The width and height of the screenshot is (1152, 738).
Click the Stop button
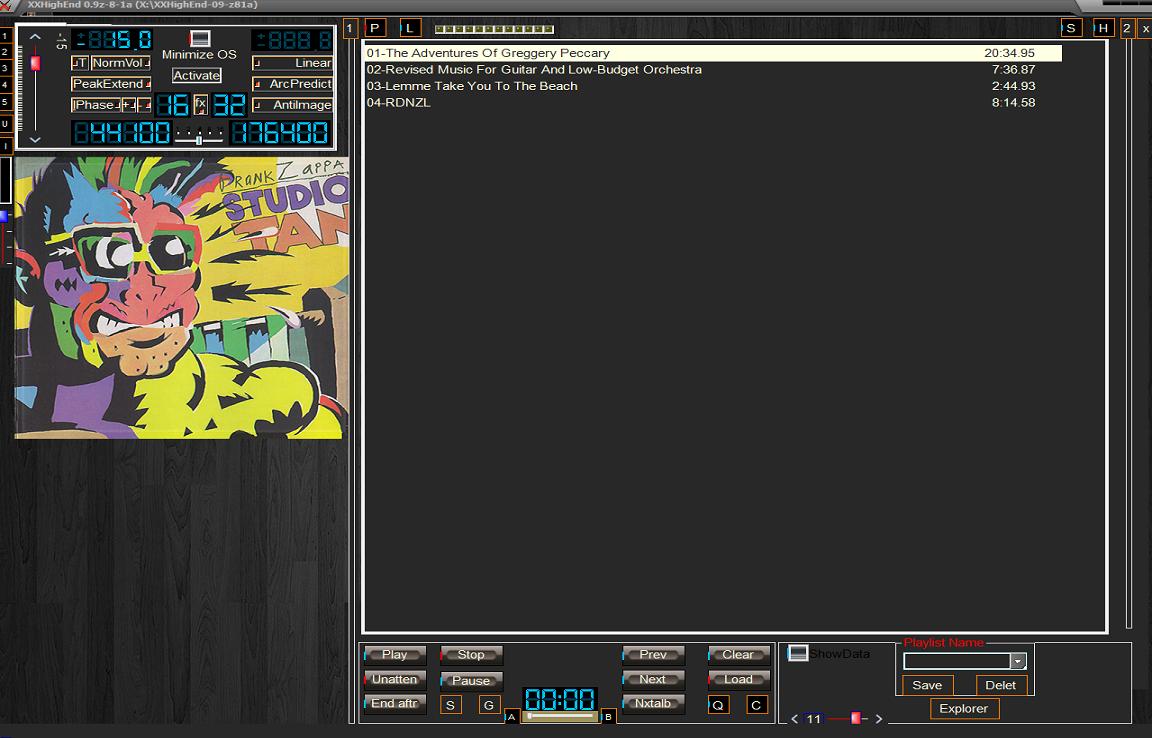[x=471, y=654]
